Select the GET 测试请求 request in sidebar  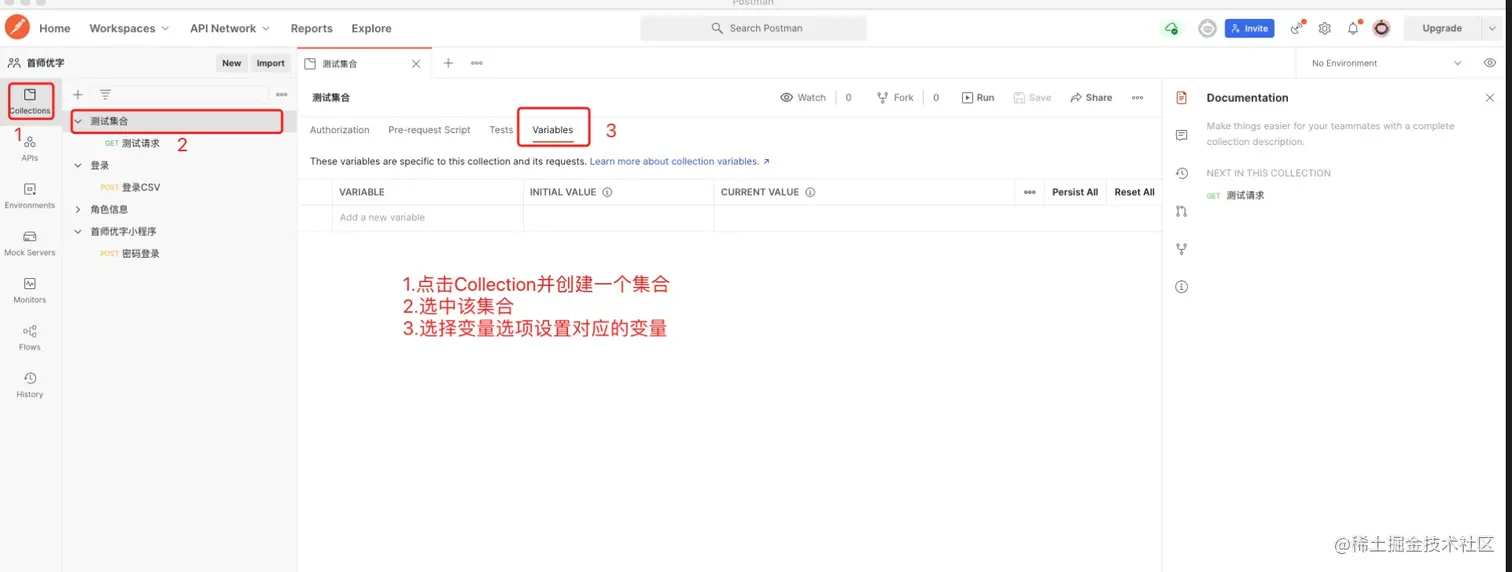coord(132,143)
